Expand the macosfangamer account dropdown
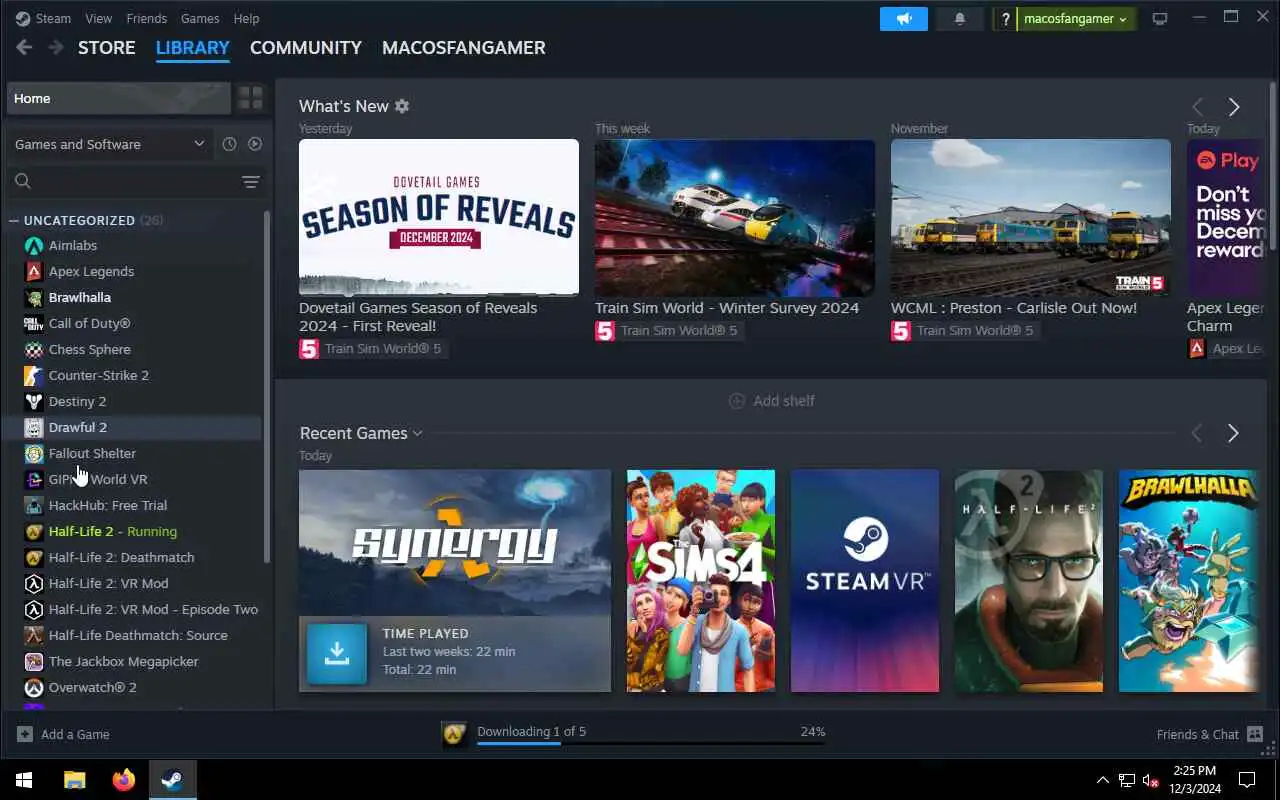This screenshot has height=800, width=1280. pyautogui.click(x=1076, y=19)
